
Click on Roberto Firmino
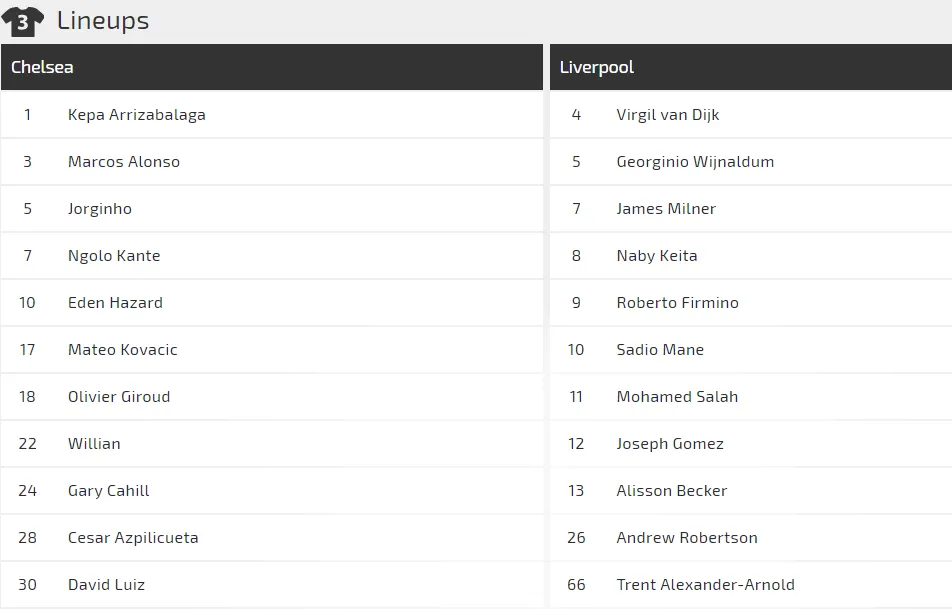pyautogui.click(x=677, y=303)
